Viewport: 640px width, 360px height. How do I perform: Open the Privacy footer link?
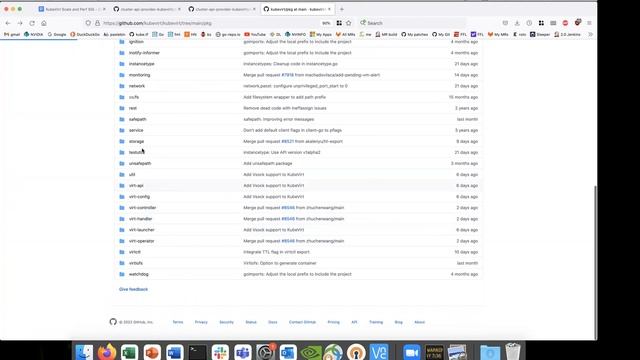[x=201, y=322]
